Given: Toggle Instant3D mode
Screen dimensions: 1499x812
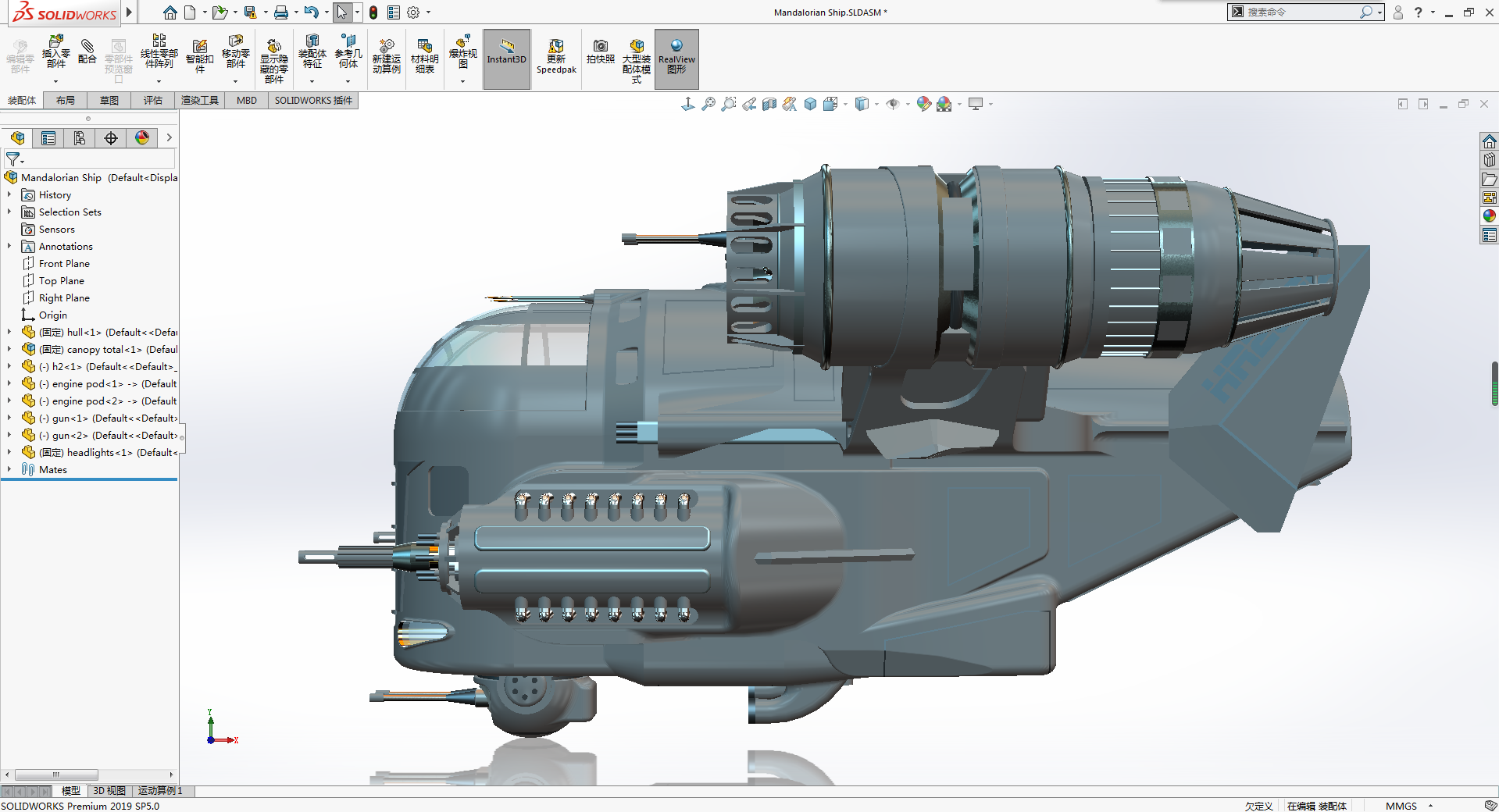Looking at the screenshot, I should 507,59.
